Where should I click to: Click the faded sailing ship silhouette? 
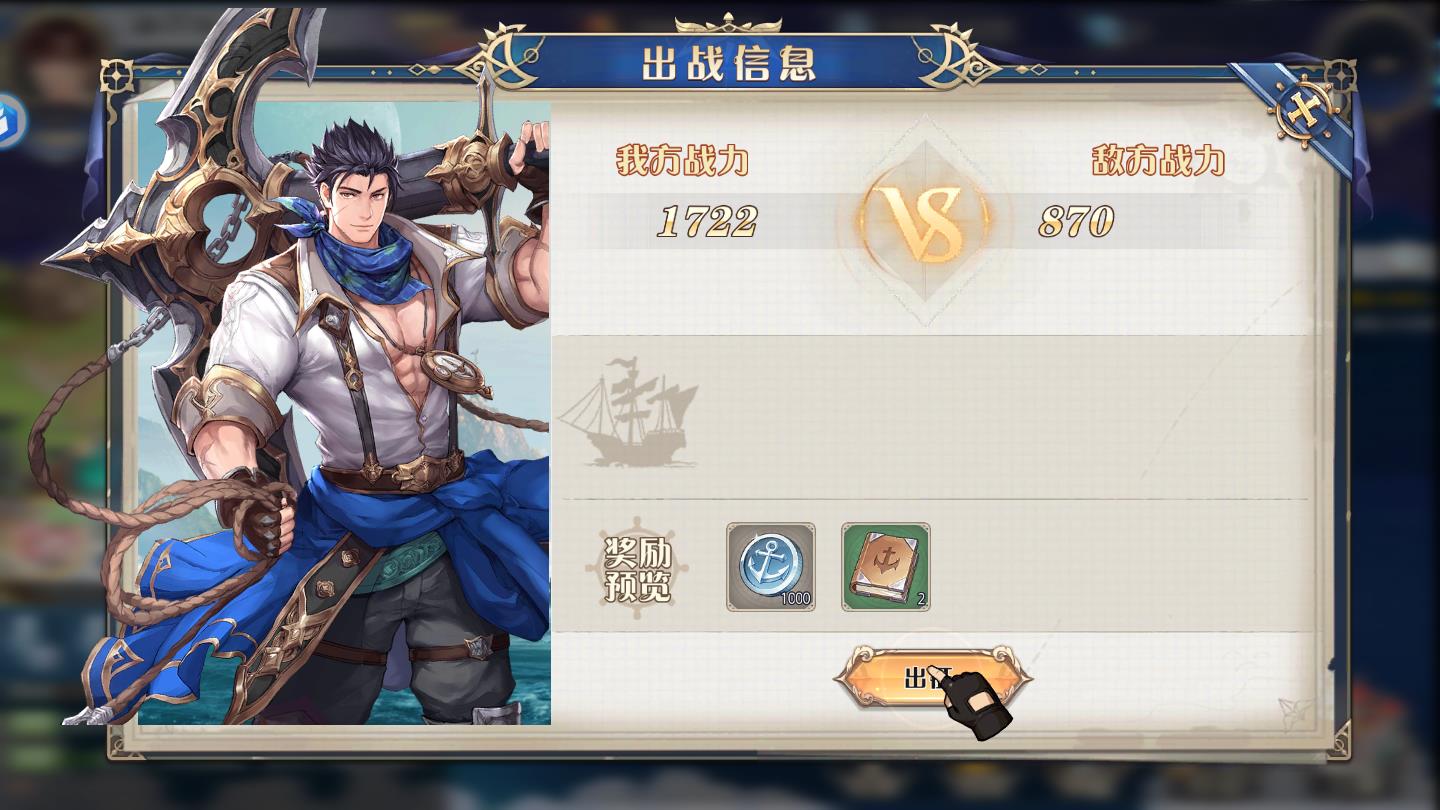click(627, 412)
